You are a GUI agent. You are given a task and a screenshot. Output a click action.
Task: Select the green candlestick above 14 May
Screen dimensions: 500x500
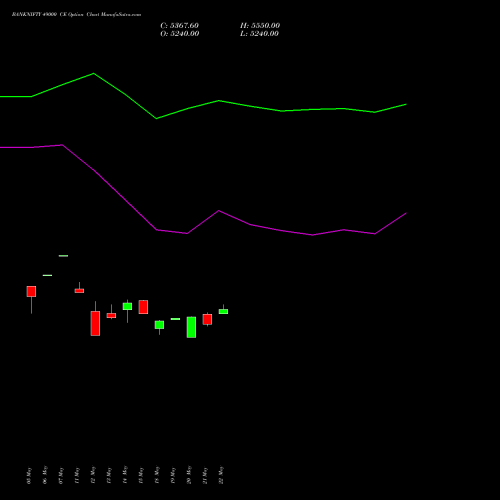(x=127, y=306)
